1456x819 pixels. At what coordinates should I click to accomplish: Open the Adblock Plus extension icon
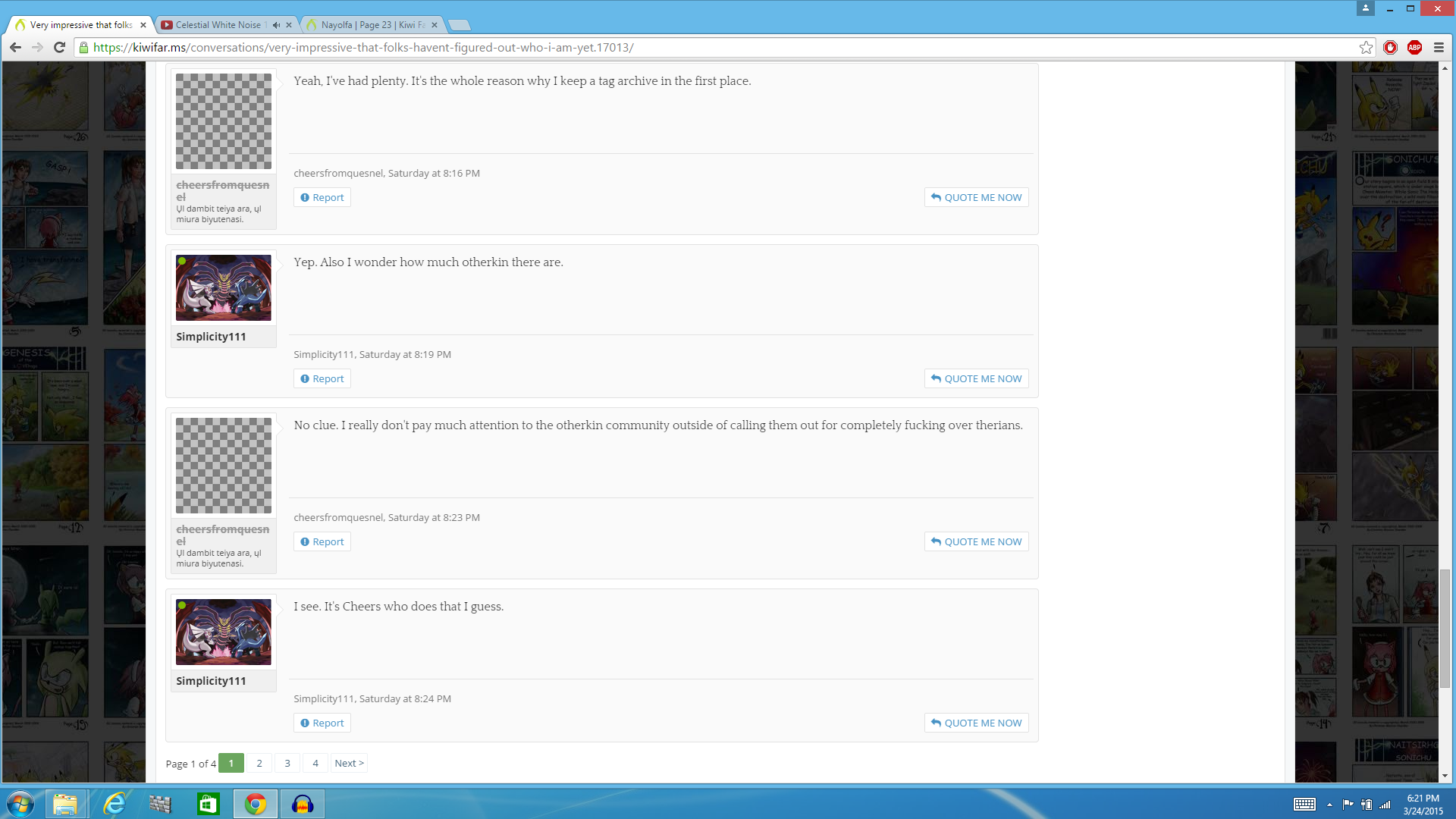(x=1414, y=47)
